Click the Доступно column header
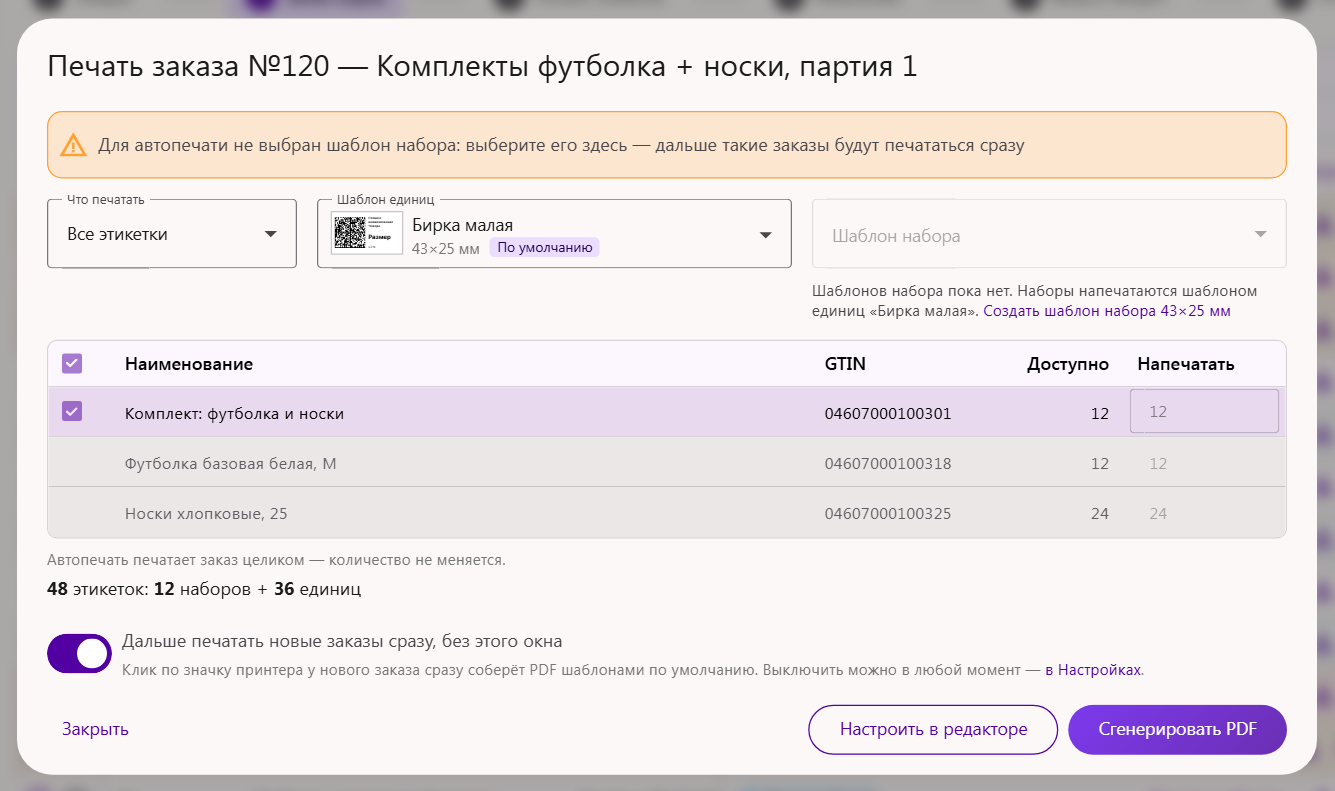The image size is (1335, 791). tap(1067, 364)
